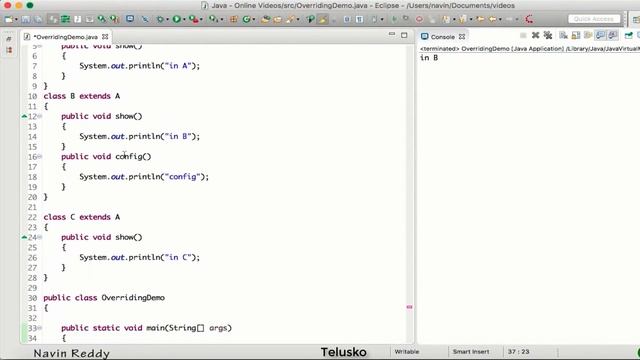Select the OverridingDemo.java editor tab
The image size is (640, 360).
pyautogui.click(x=65, y=37)
